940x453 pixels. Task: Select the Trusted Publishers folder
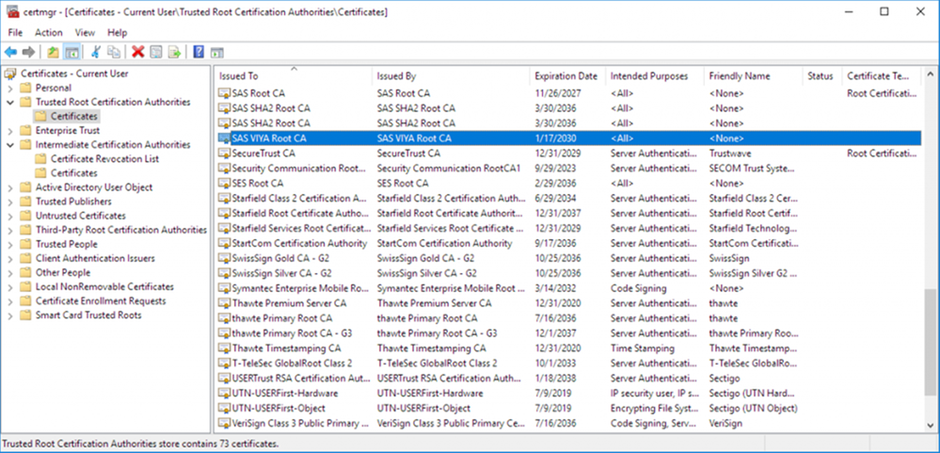[x=73, y=201]
